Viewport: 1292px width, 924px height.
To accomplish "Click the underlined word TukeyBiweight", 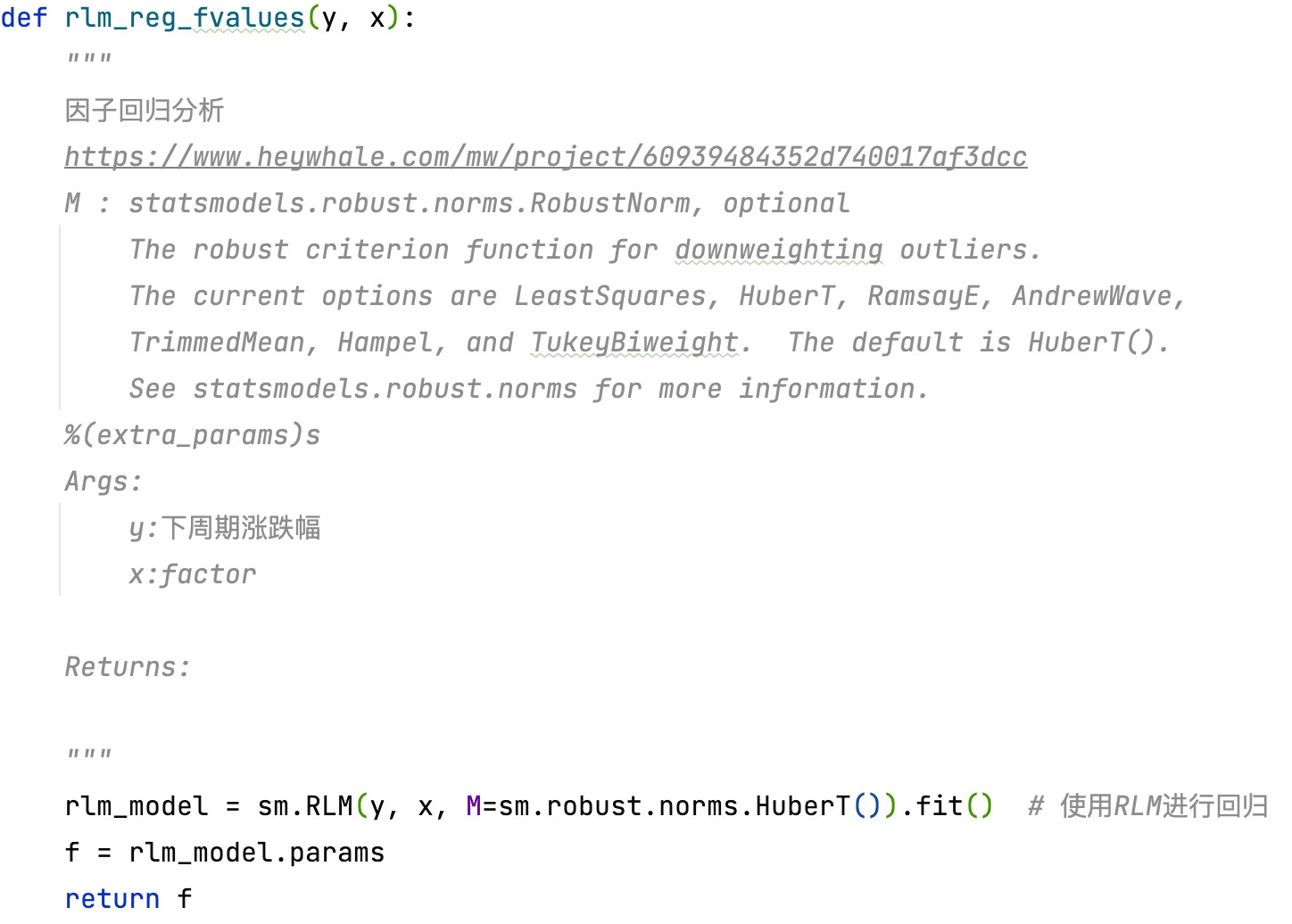I will (x=634, y=342).
